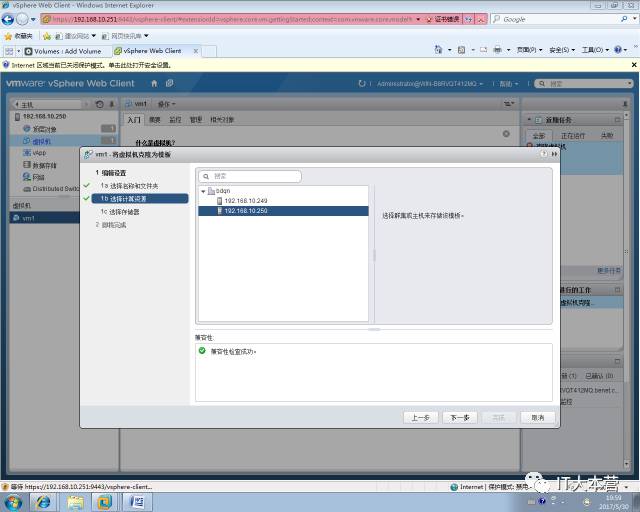
Task: Click step 1c select storage
Action: coord(120,212)
